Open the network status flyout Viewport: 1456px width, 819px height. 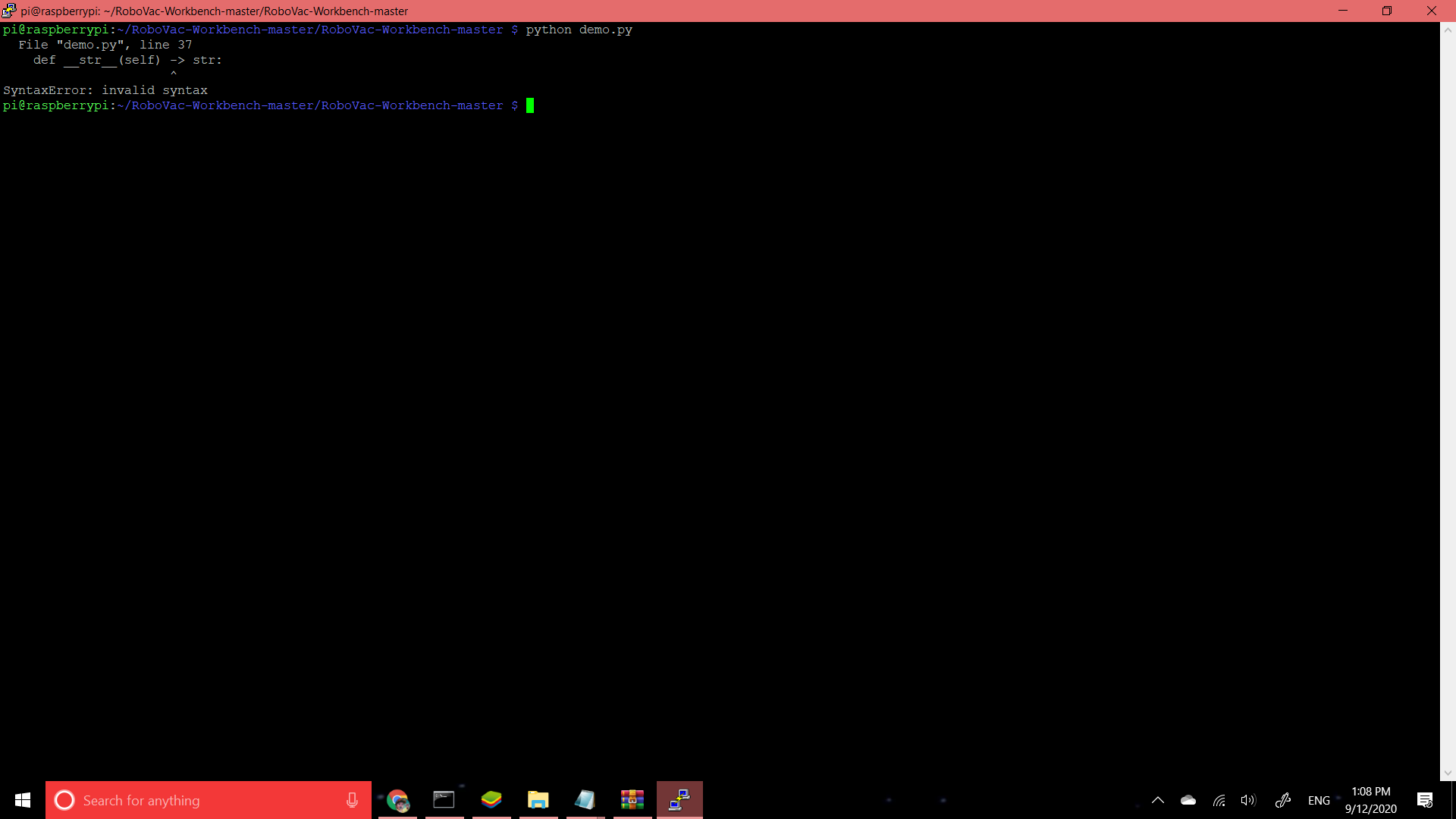click(x=1219, y=800)
